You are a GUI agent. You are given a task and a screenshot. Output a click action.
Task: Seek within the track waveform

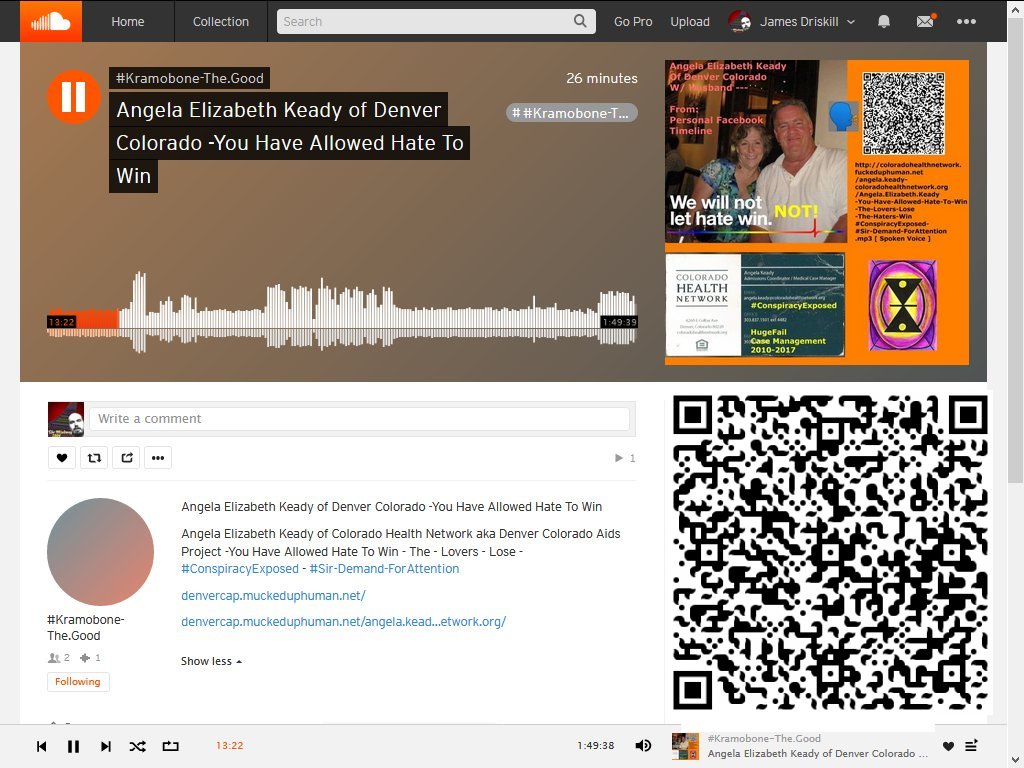pos(342,312)
